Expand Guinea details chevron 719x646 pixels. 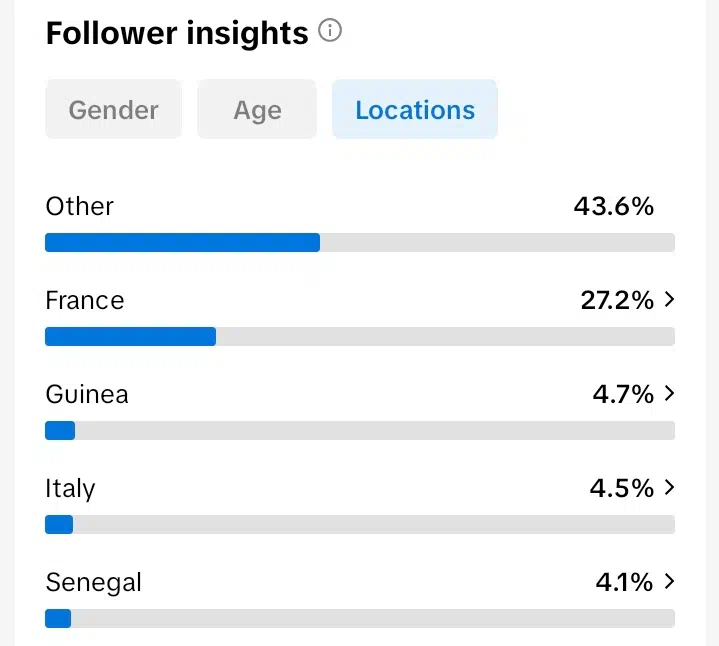coord(670,393)
